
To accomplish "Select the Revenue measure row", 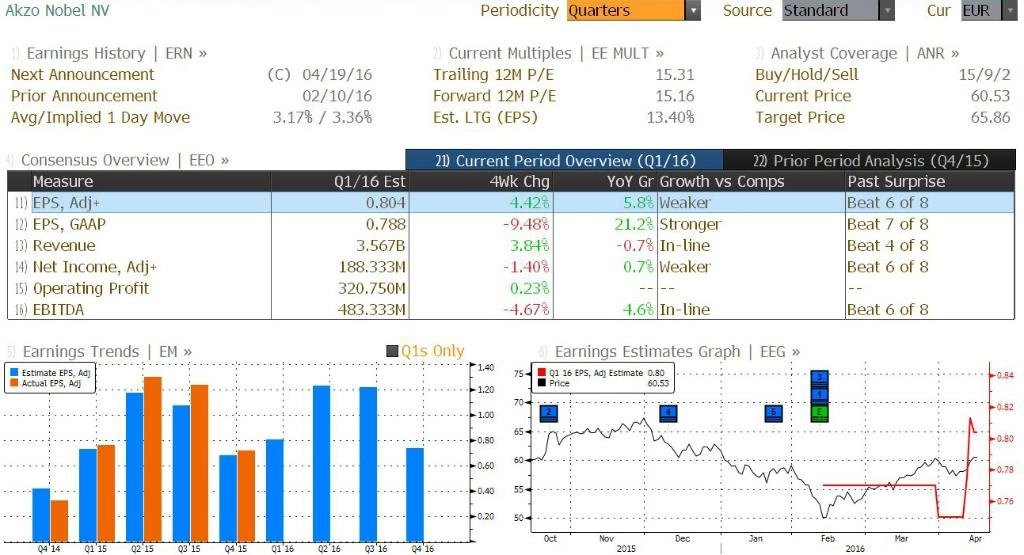I will pos(511,246).
